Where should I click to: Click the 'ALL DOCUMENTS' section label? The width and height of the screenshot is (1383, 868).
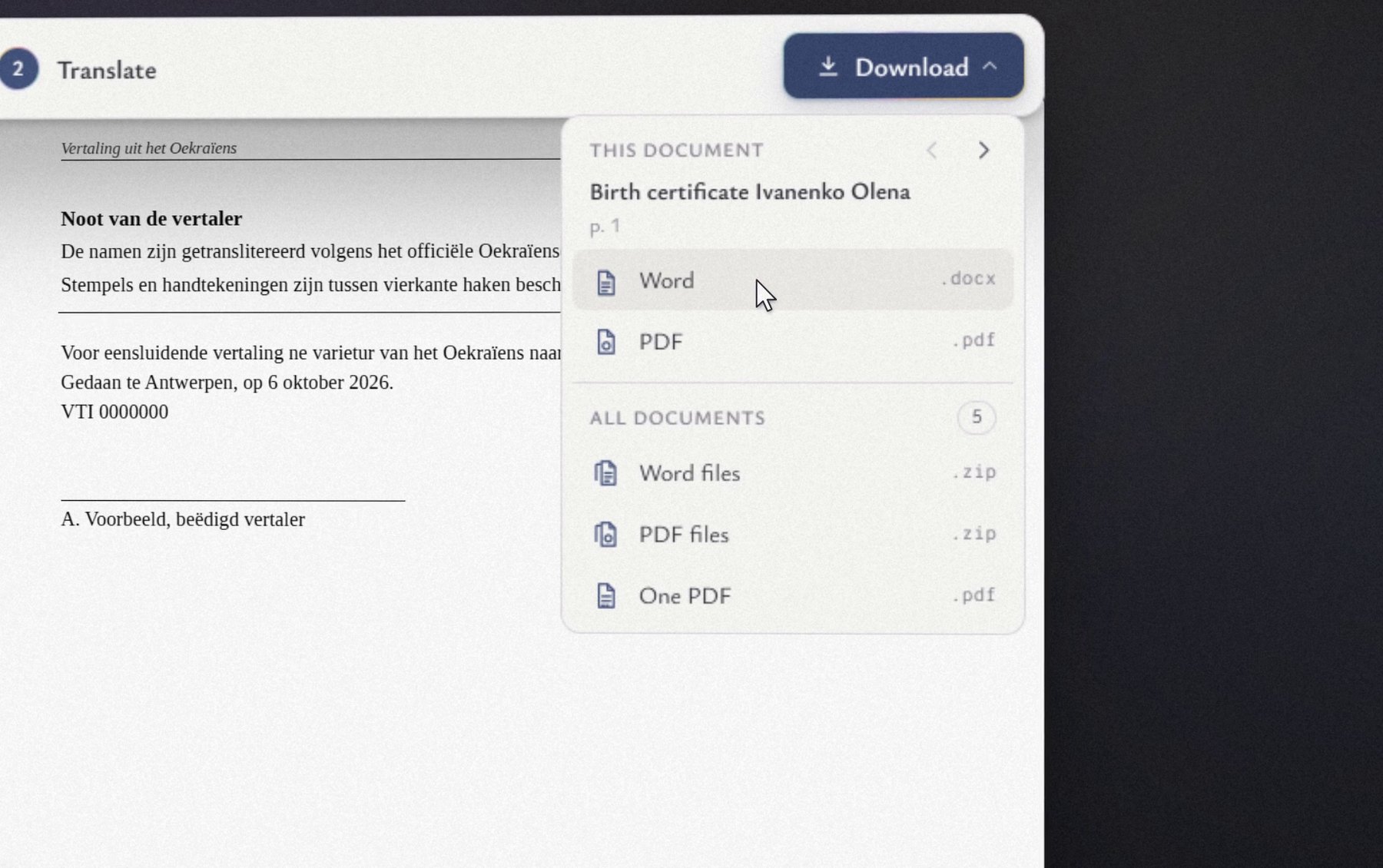(x=678, y=419)
